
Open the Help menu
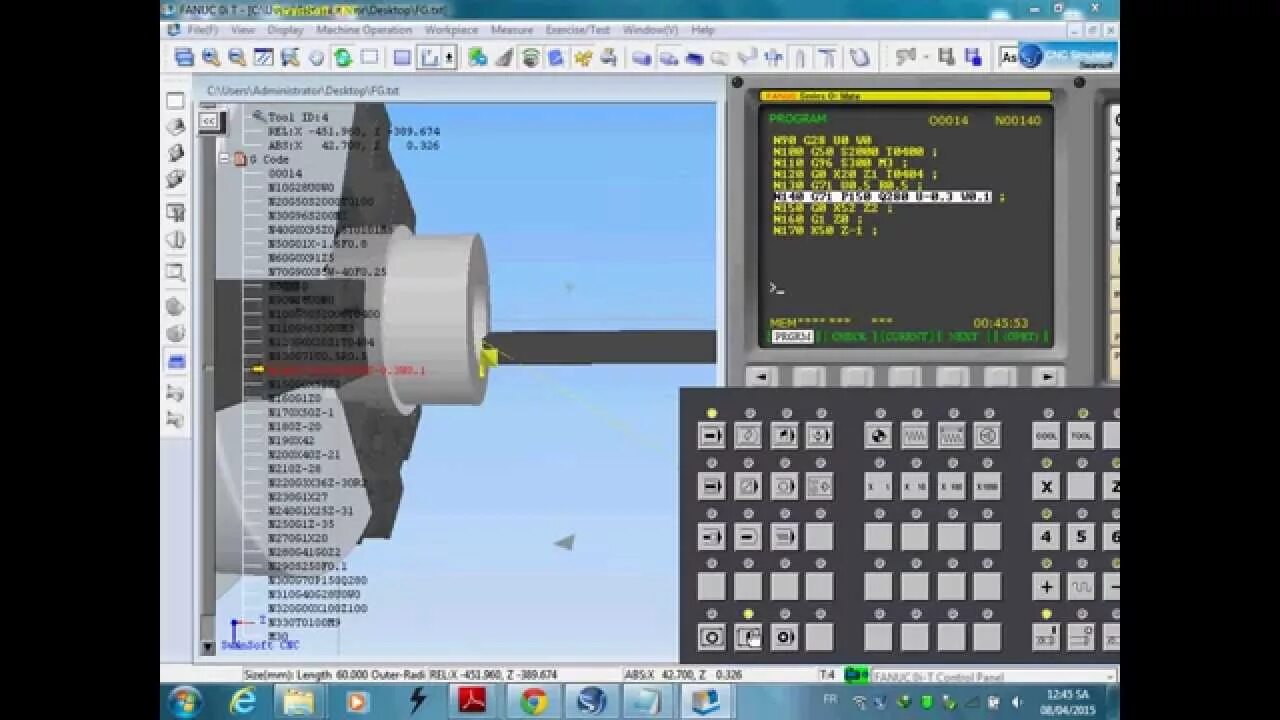(703, 30)
